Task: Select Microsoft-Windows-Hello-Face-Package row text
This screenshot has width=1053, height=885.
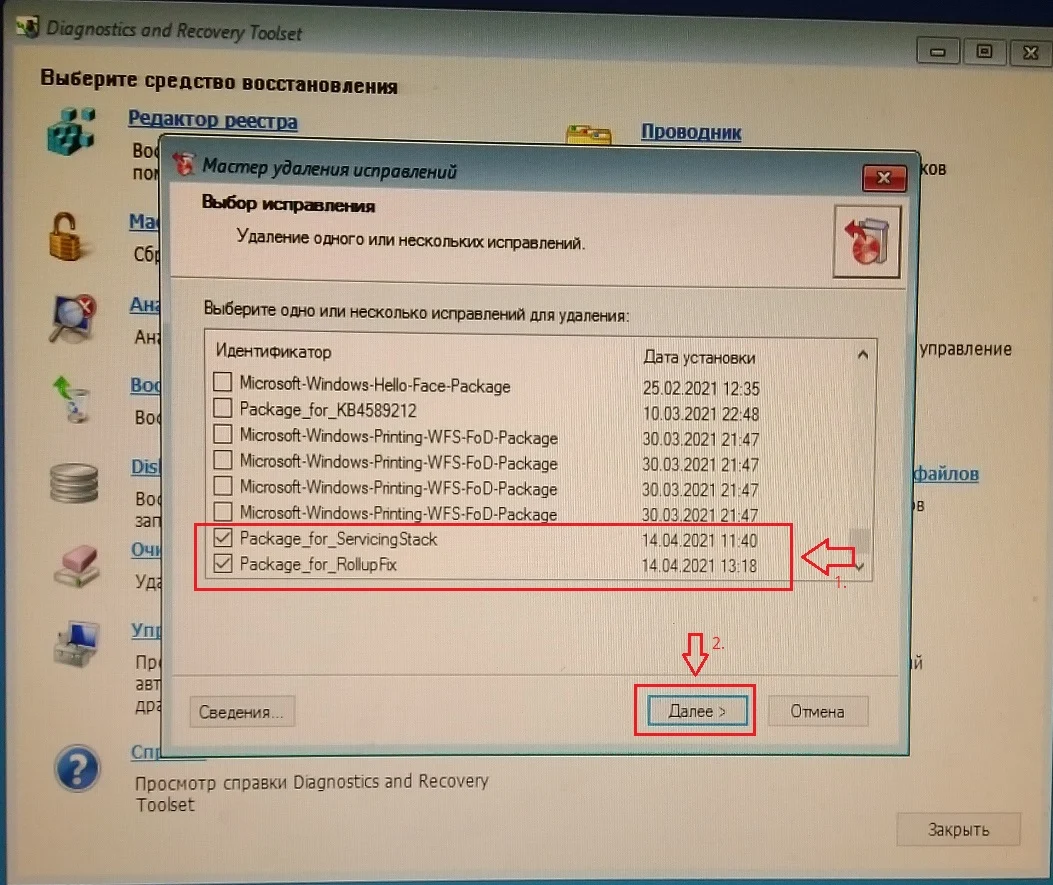Action: point(375,385)
